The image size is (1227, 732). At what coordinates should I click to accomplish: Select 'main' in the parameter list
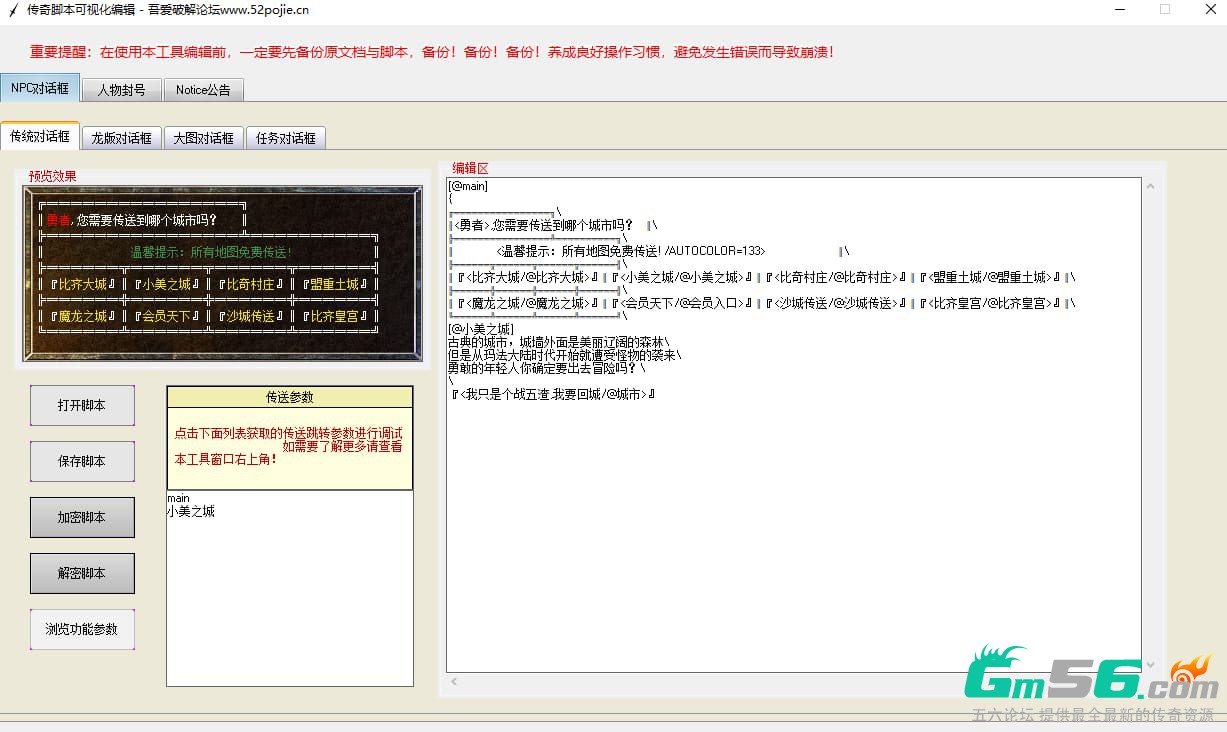point(178,498)
